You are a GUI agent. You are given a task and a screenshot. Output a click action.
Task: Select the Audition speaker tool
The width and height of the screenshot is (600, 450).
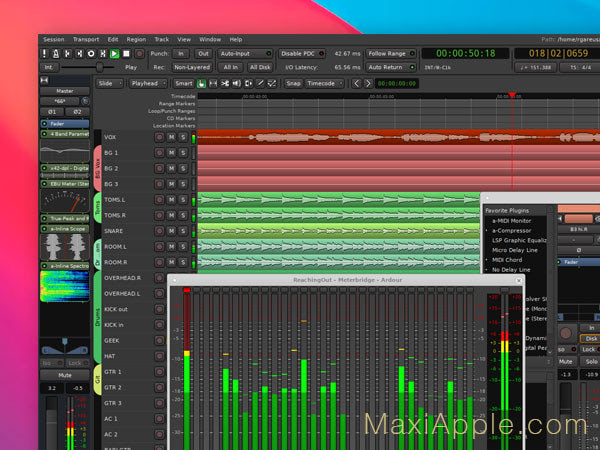tap(236, 83)
